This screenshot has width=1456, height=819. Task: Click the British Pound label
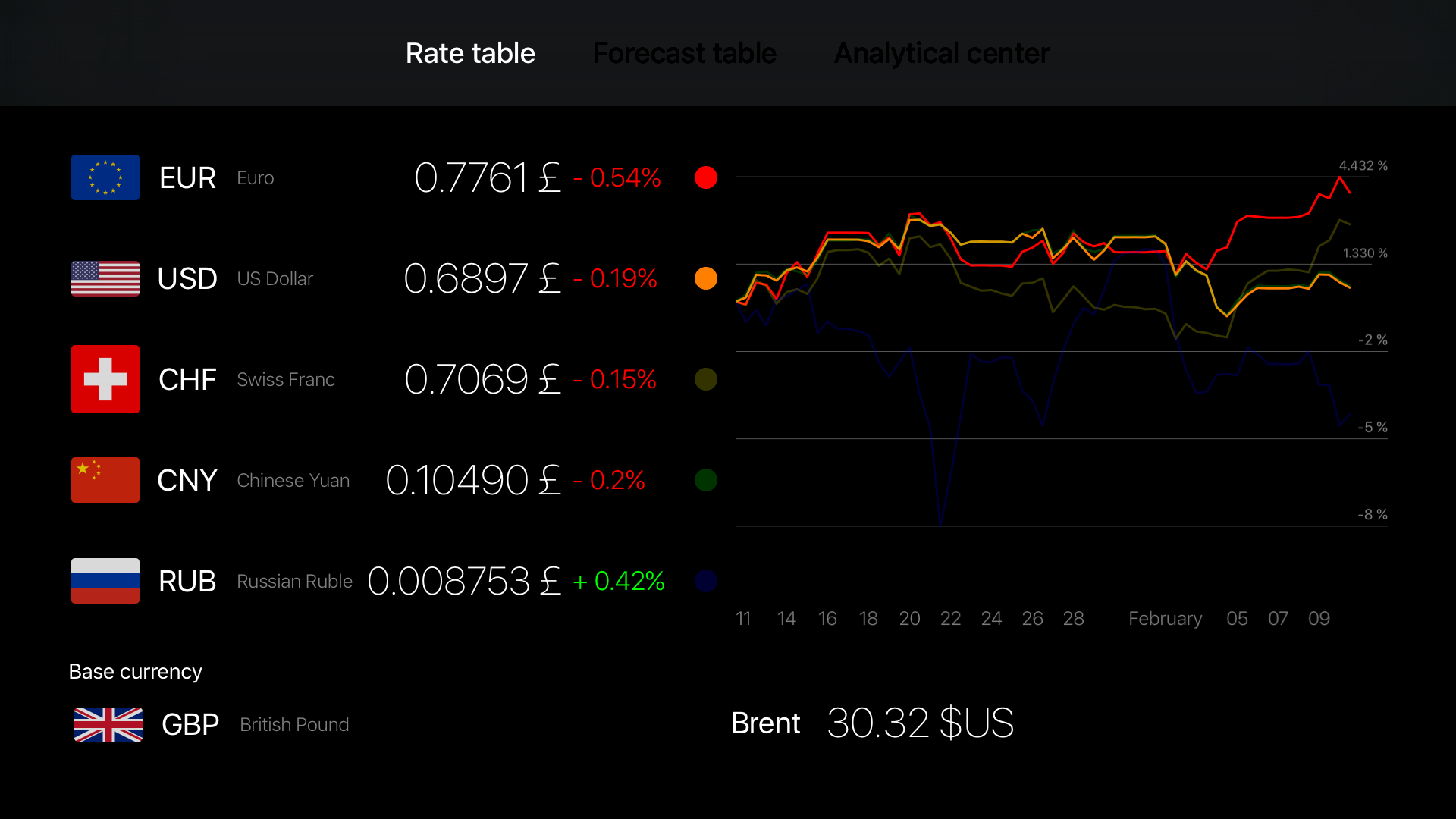tap(294, 724)
